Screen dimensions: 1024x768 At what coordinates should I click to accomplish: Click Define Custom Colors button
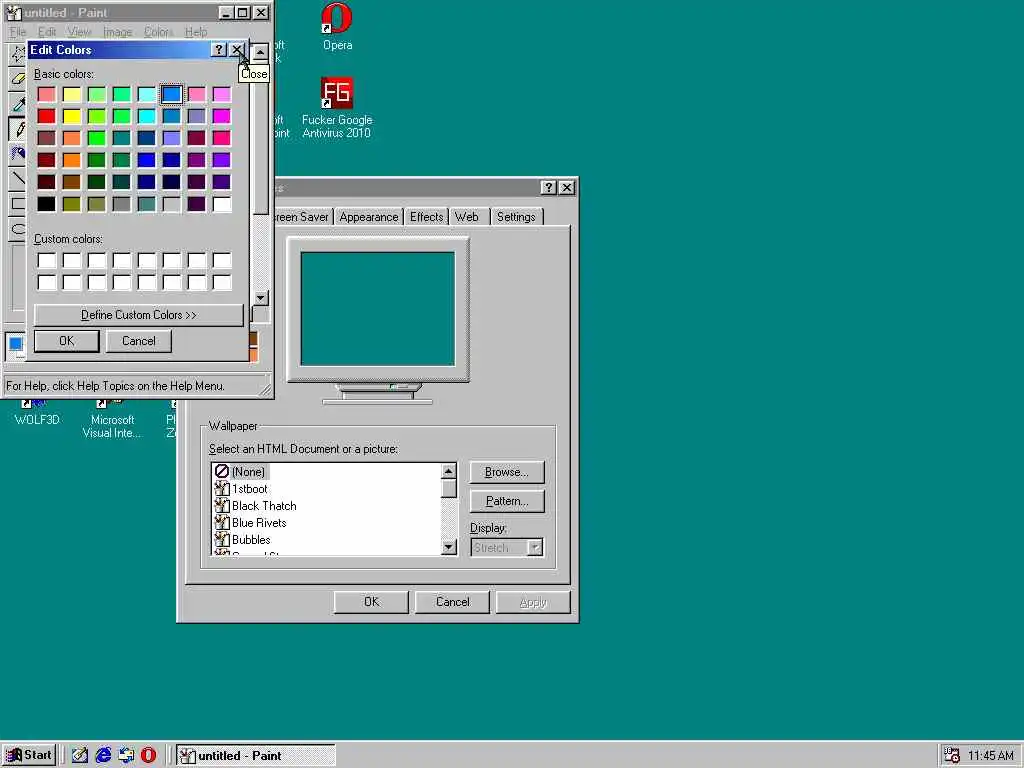pos(138,315)
